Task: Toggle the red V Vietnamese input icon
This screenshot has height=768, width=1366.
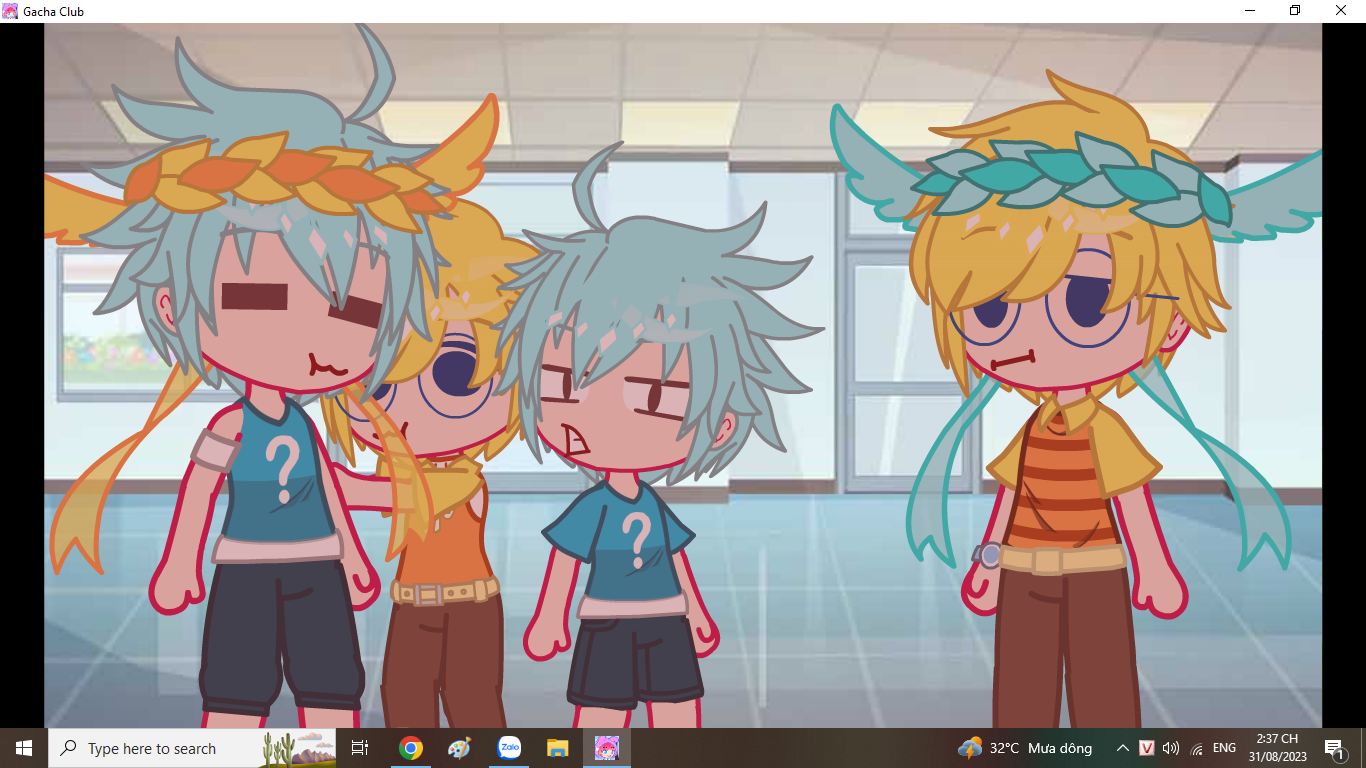Action: (1147, 748)
